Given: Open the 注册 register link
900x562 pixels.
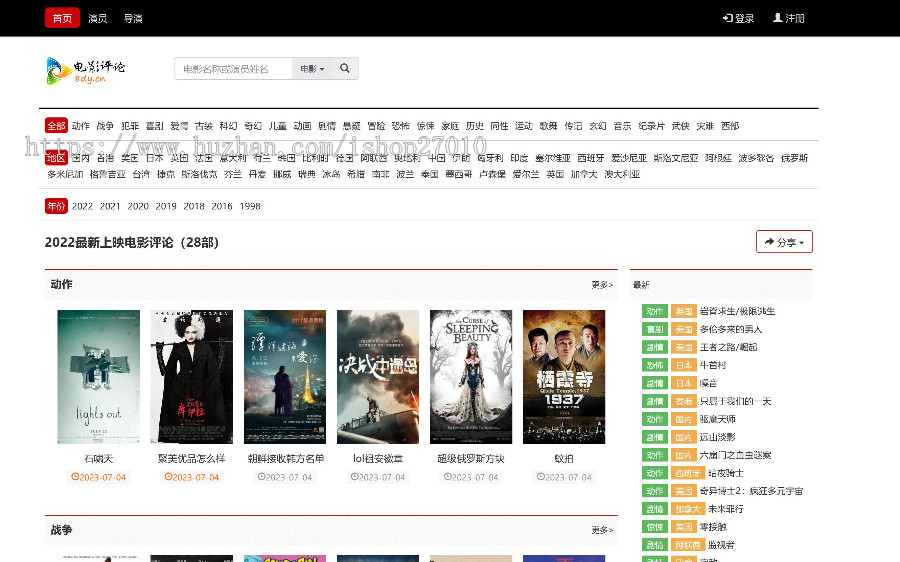Looking at the screenshot, I should point(789,18).
